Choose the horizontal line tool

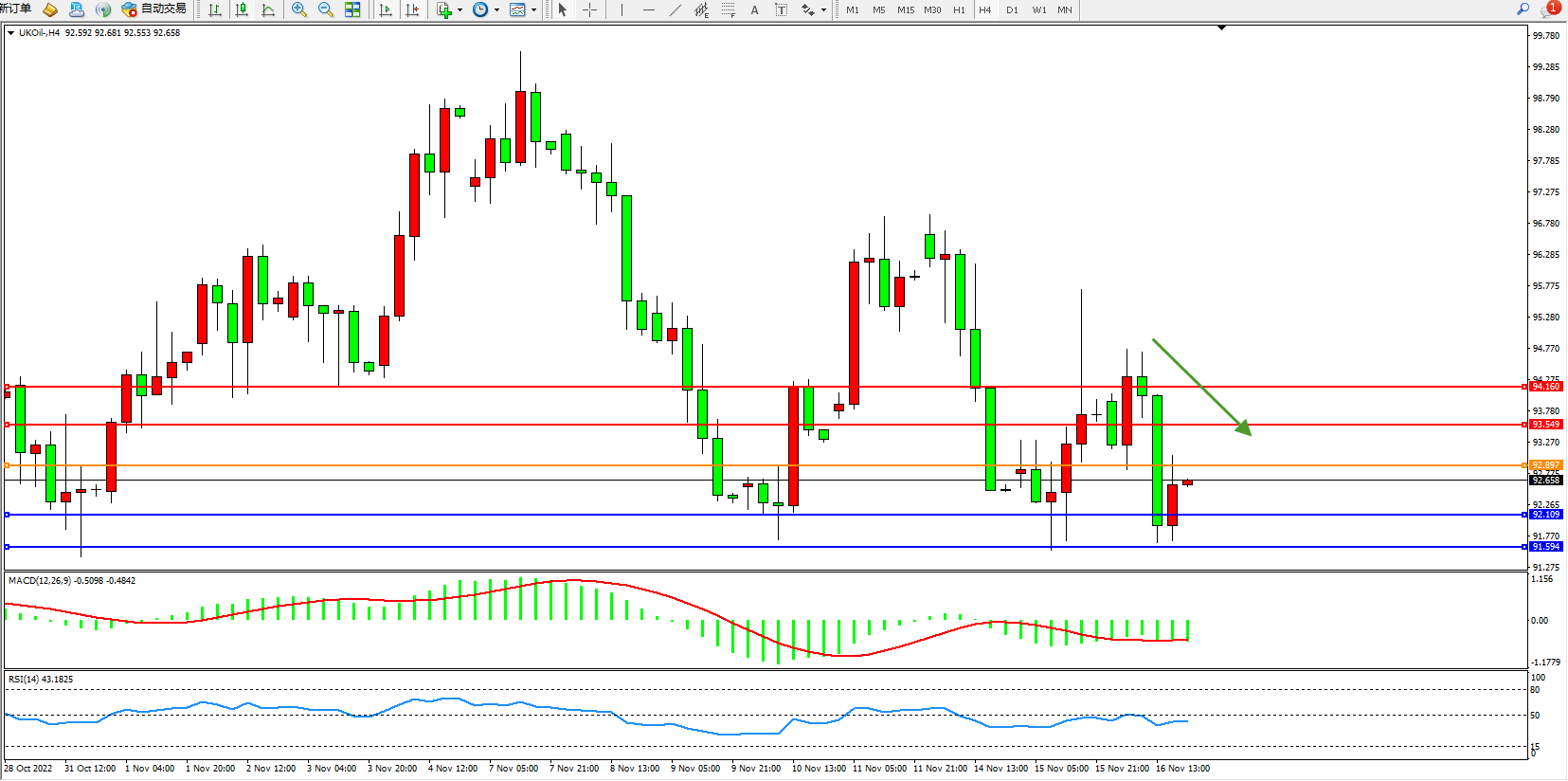point(648,9)
